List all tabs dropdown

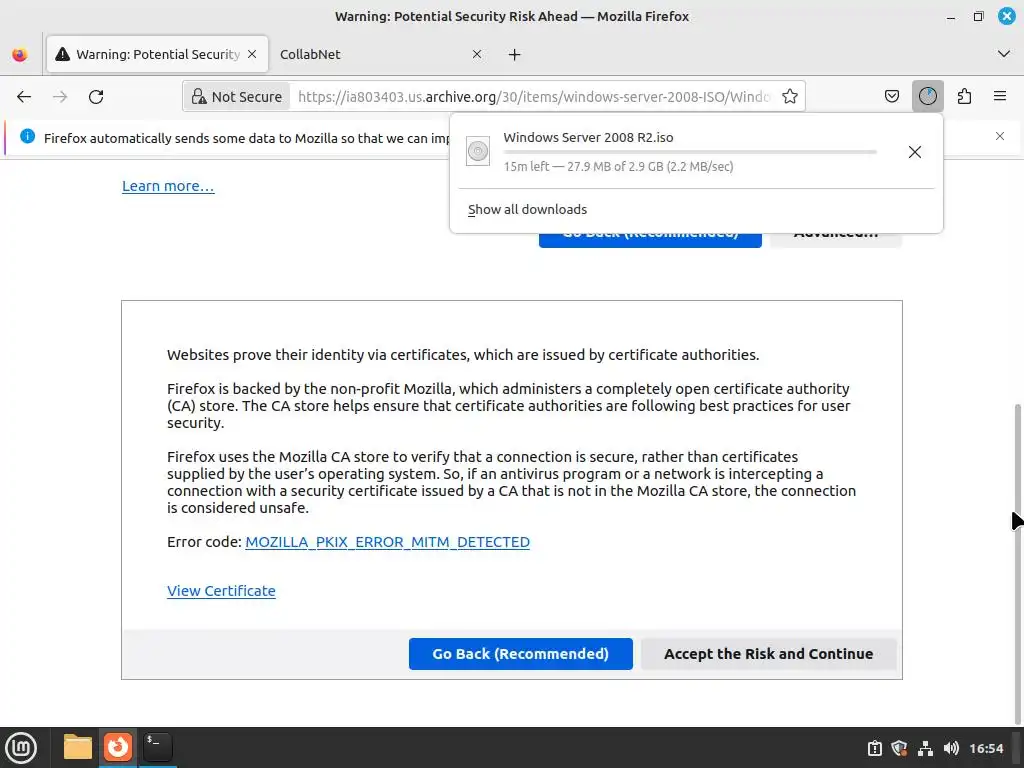click(x=1004, y=54)
